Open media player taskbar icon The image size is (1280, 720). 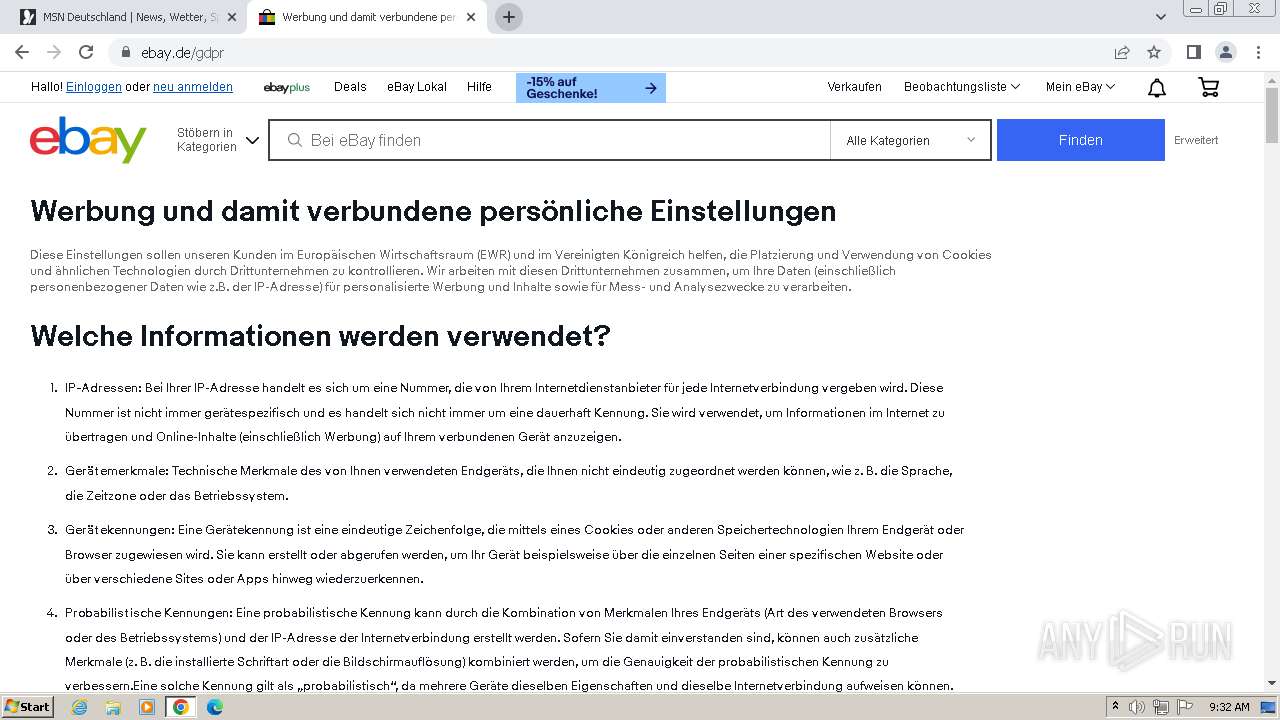coord(147,707)
